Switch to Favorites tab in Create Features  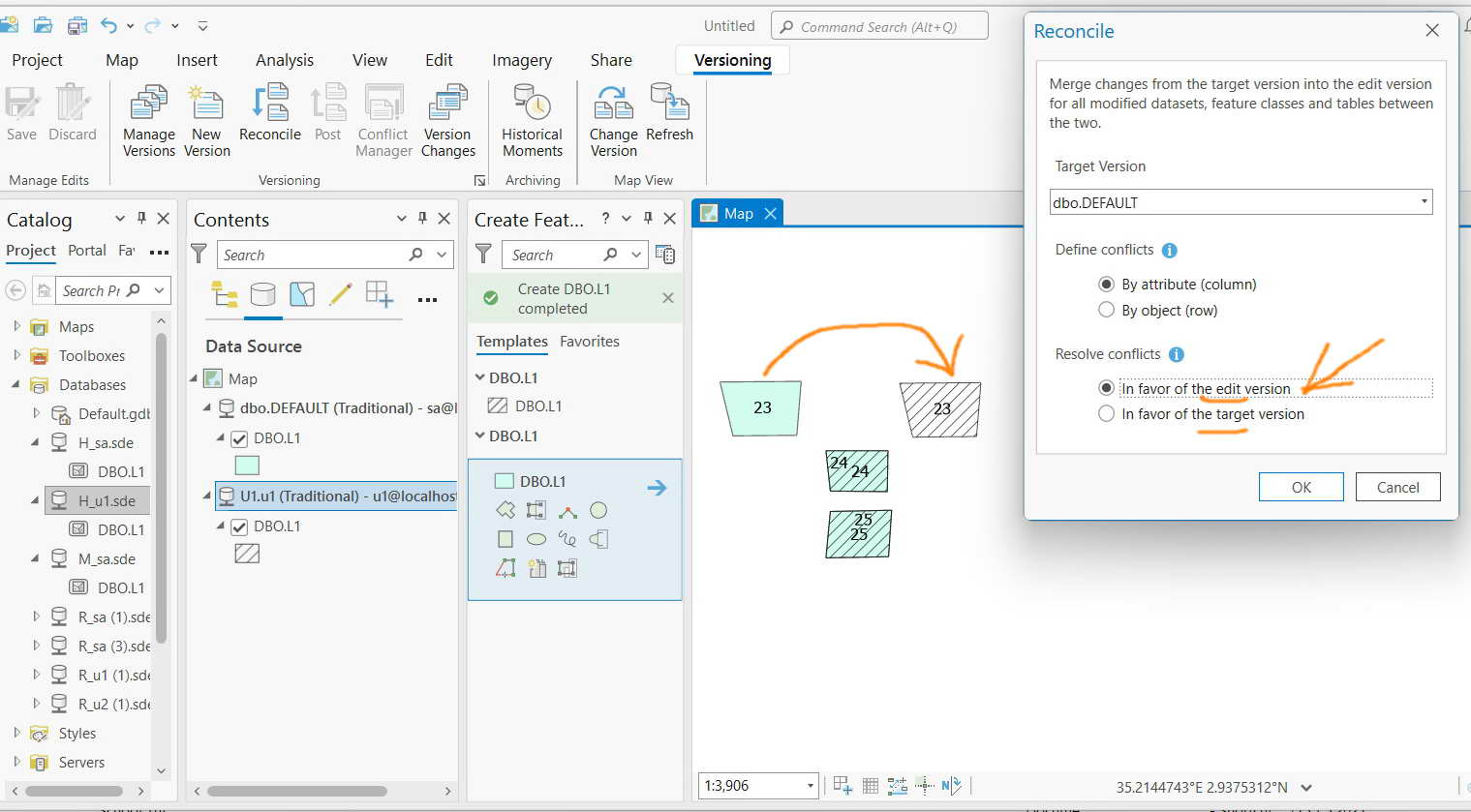coord(590,342)
